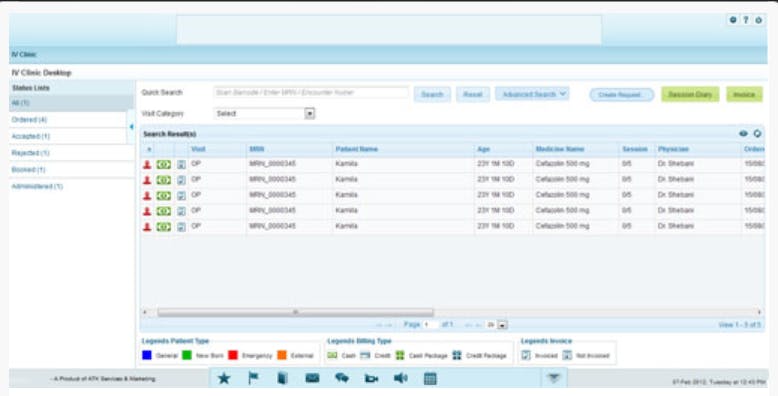
Task: Open the book icon in bottom toolbar
Action: (x=282, y=378)
